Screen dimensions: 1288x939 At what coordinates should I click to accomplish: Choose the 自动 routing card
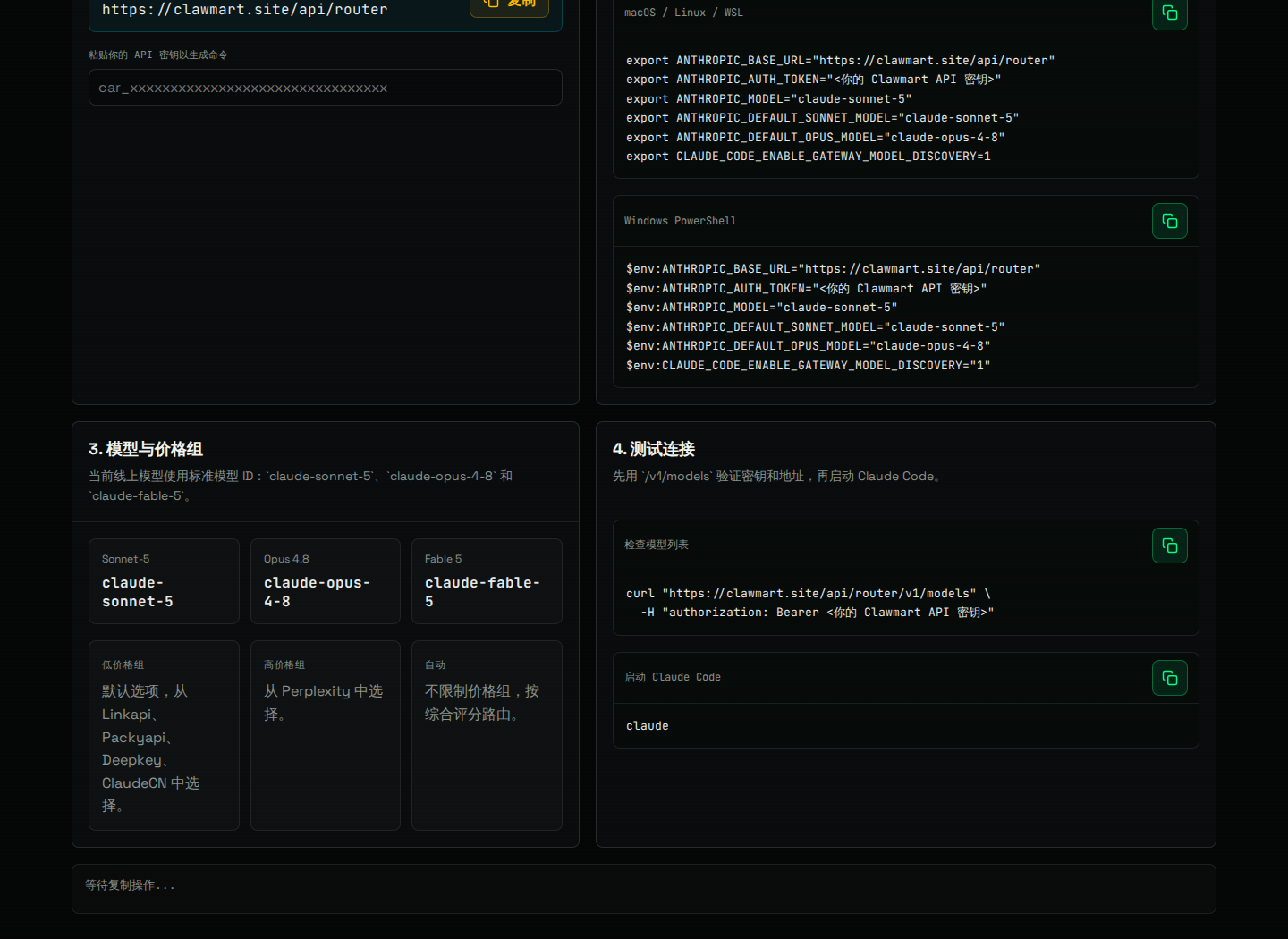[487, 735]
